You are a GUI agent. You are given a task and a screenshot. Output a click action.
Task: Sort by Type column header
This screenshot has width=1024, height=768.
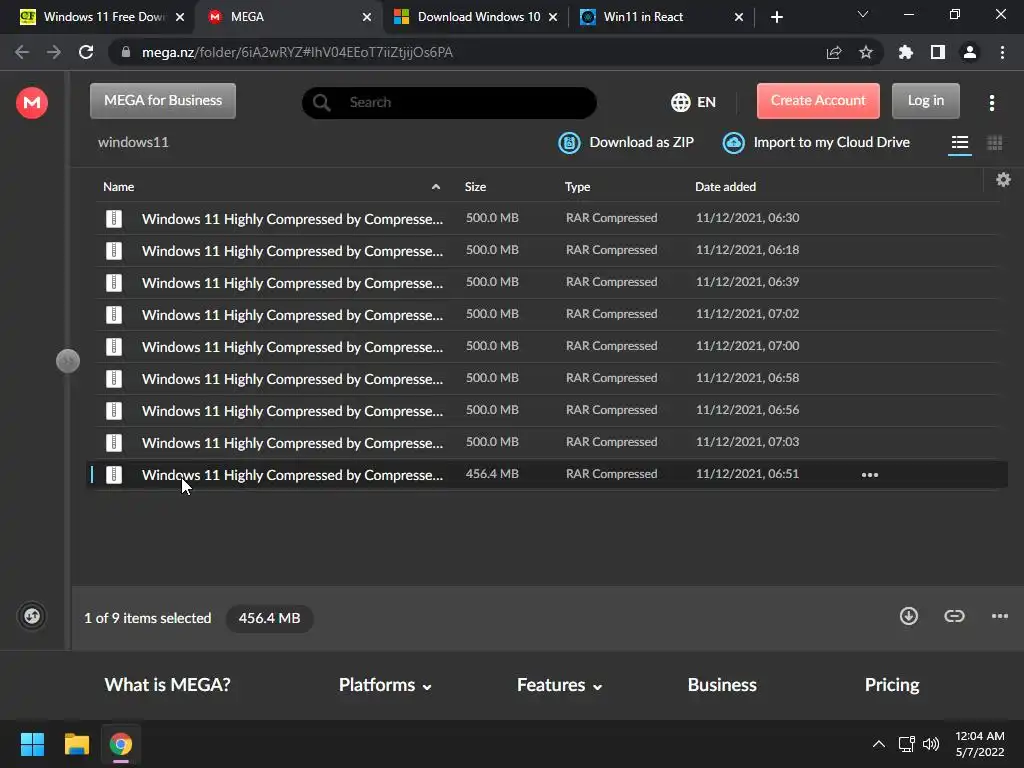[577, 187]
